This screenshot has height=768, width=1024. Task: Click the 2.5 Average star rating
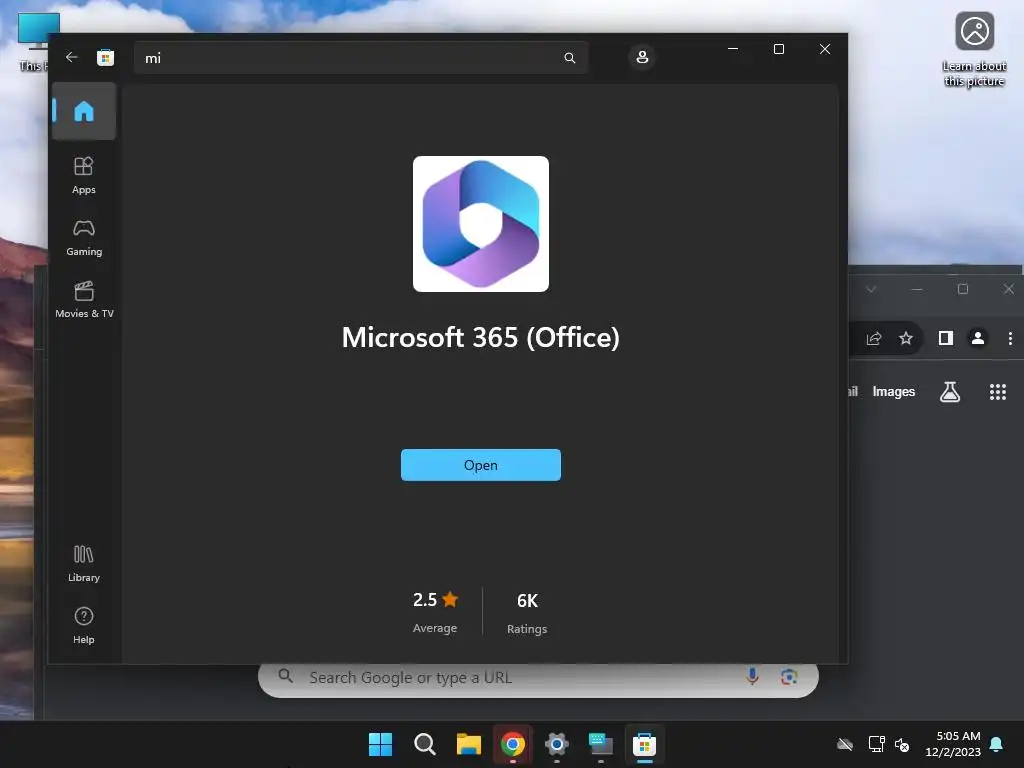435,612
